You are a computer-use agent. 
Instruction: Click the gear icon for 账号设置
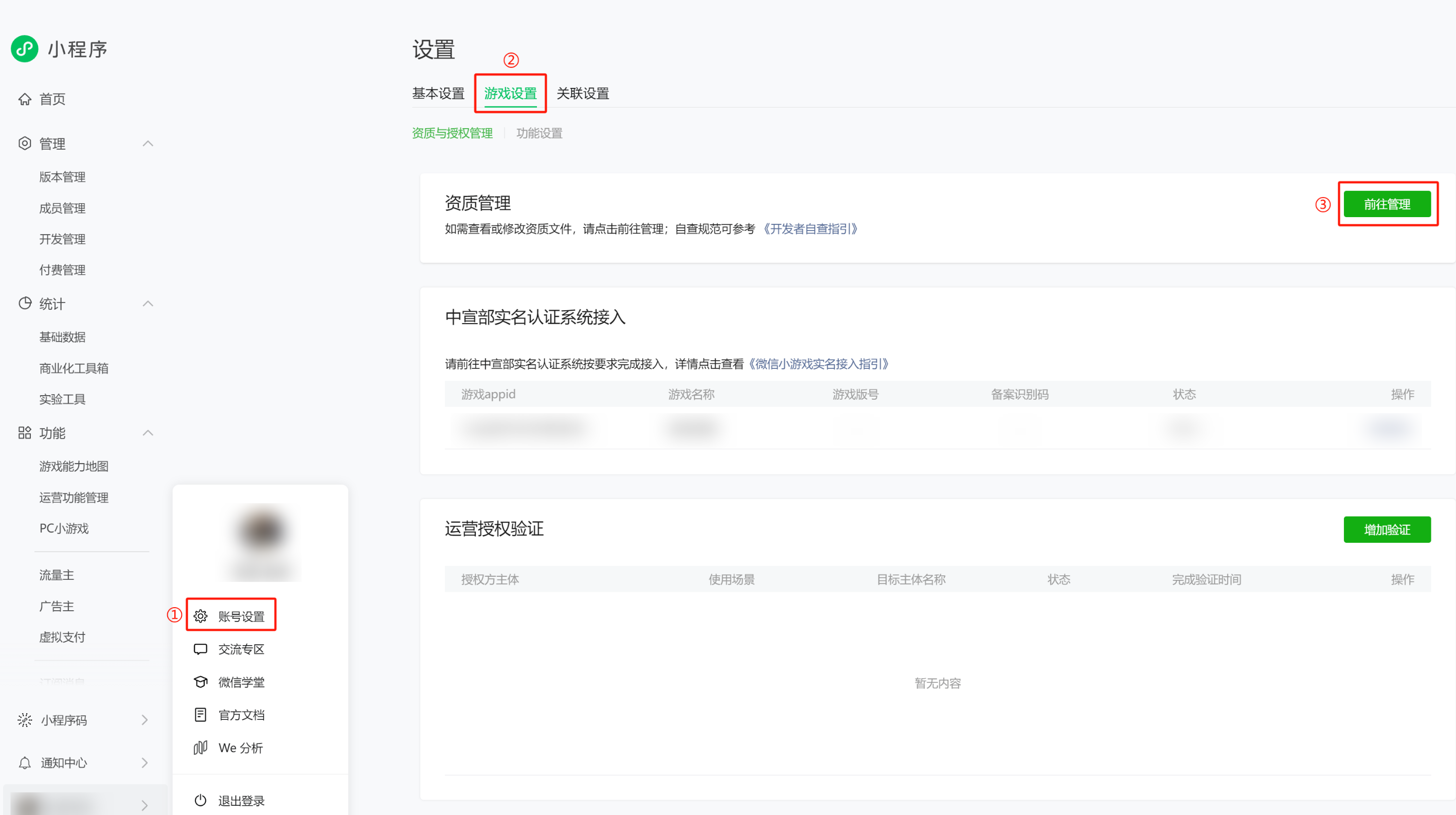[201, 615]
